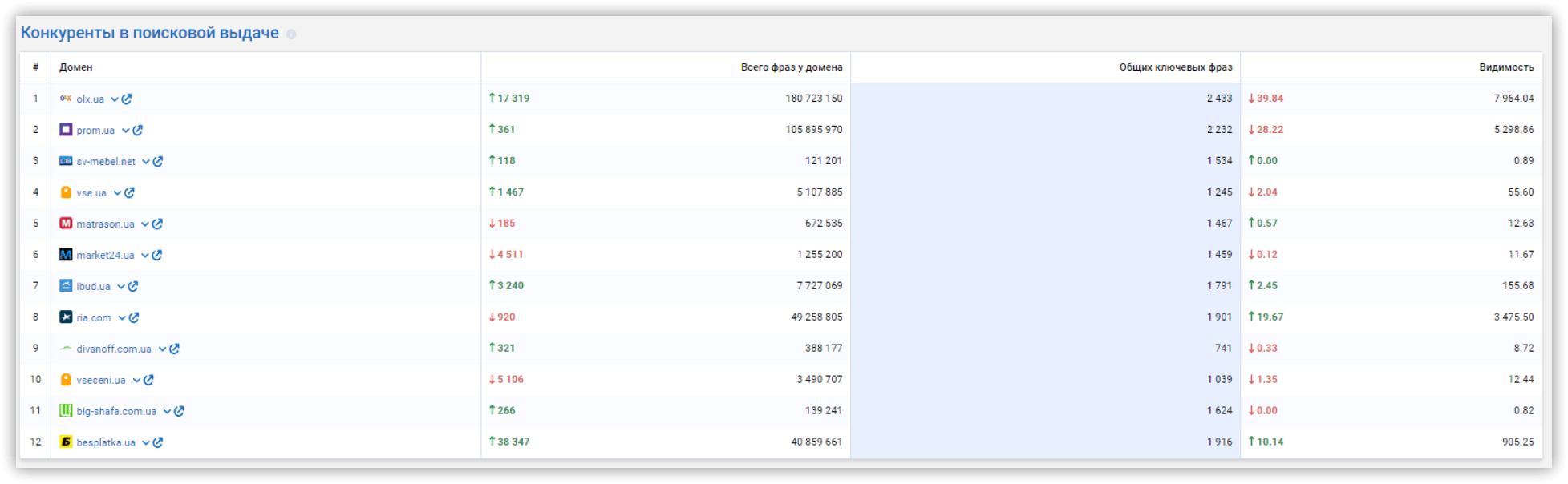Open external link icon for sv-mebel.net

tap(158, 162)
